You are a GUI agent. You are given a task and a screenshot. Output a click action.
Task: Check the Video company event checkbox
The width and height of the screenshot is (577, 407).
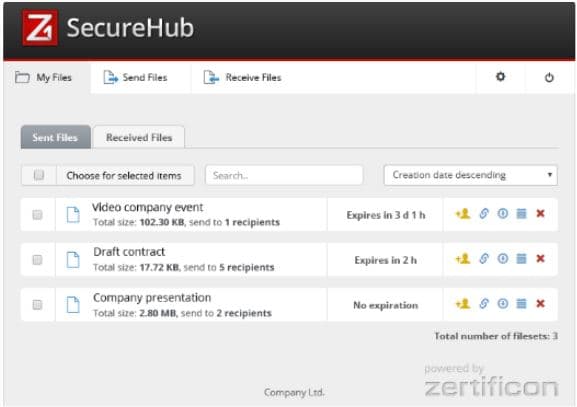click(x=37, y=215)
